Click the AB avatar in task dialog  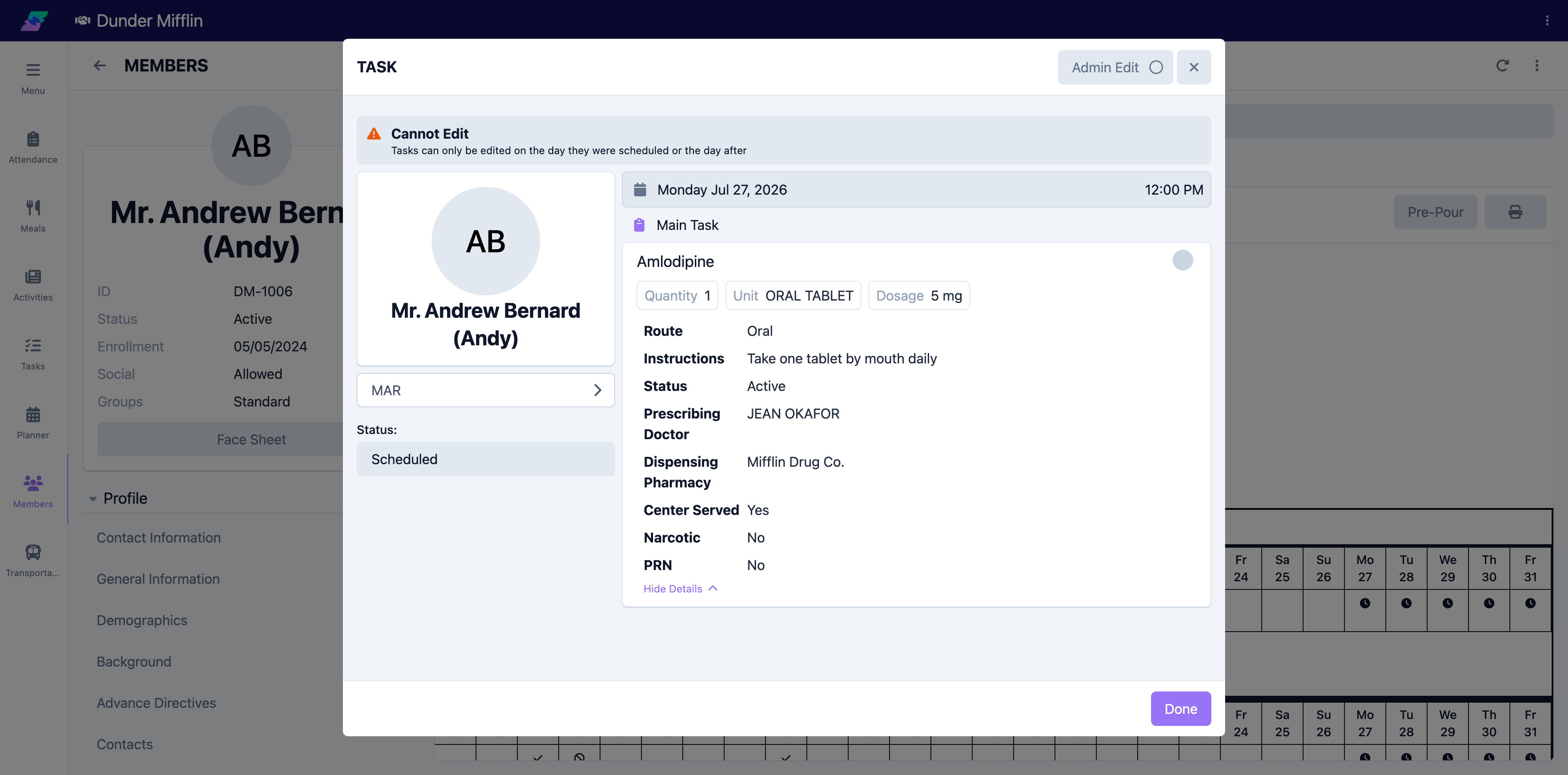pos(485,241)
